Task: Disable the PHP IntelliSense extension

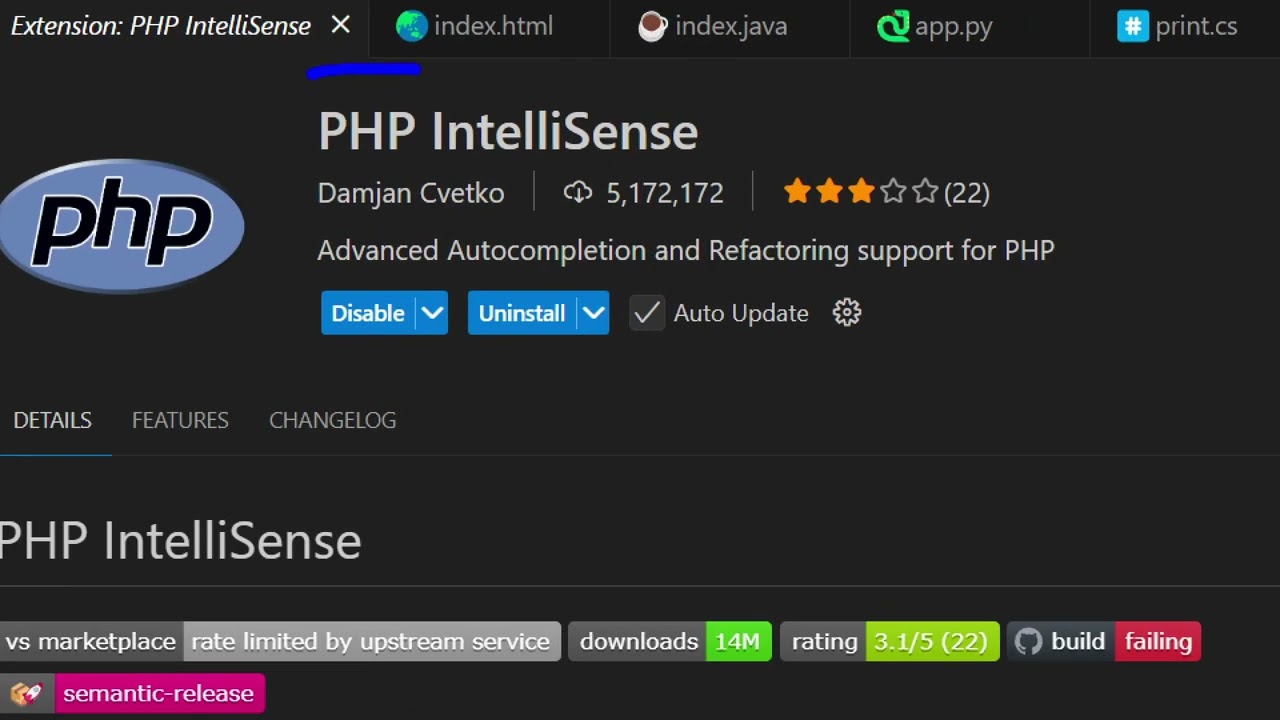Action: pyautogui.click(x=368, y=313)
